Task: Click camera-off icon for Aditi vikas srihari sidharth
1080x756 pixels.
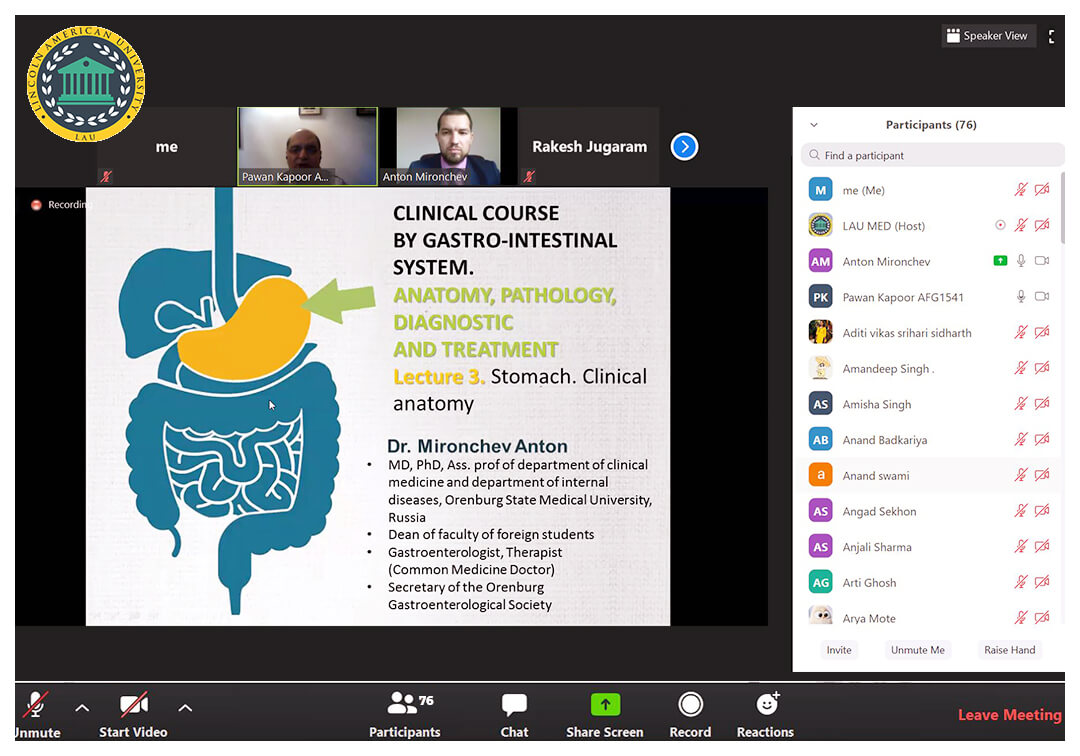Action: [x=1042, y=332]
